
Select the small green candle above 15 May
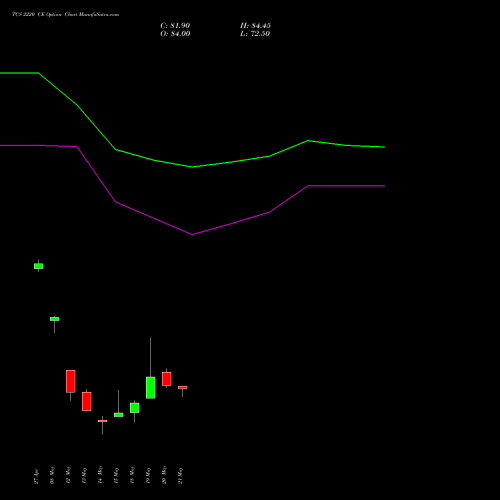point(119,415)
